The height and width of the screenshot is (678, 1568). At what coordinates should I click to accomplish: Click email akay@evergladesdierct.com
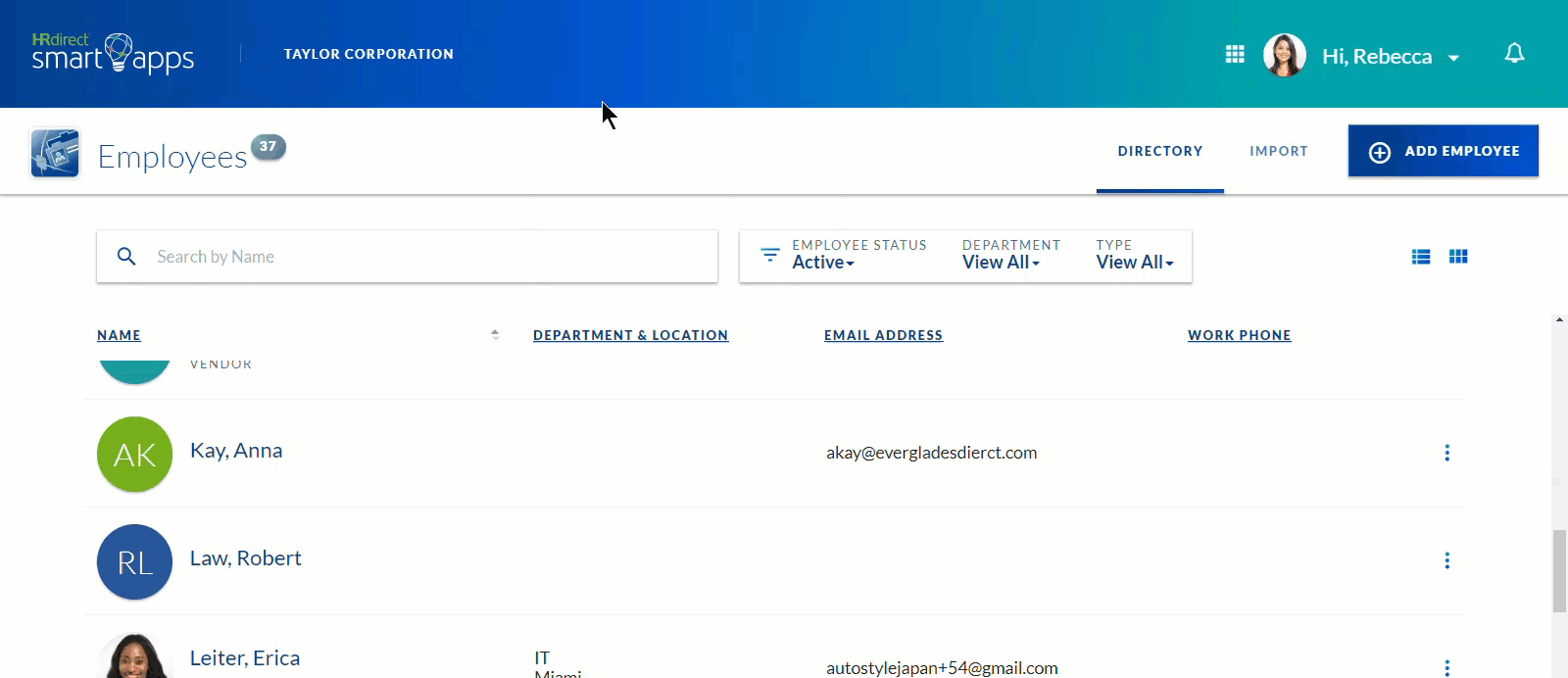coord(931,453)
